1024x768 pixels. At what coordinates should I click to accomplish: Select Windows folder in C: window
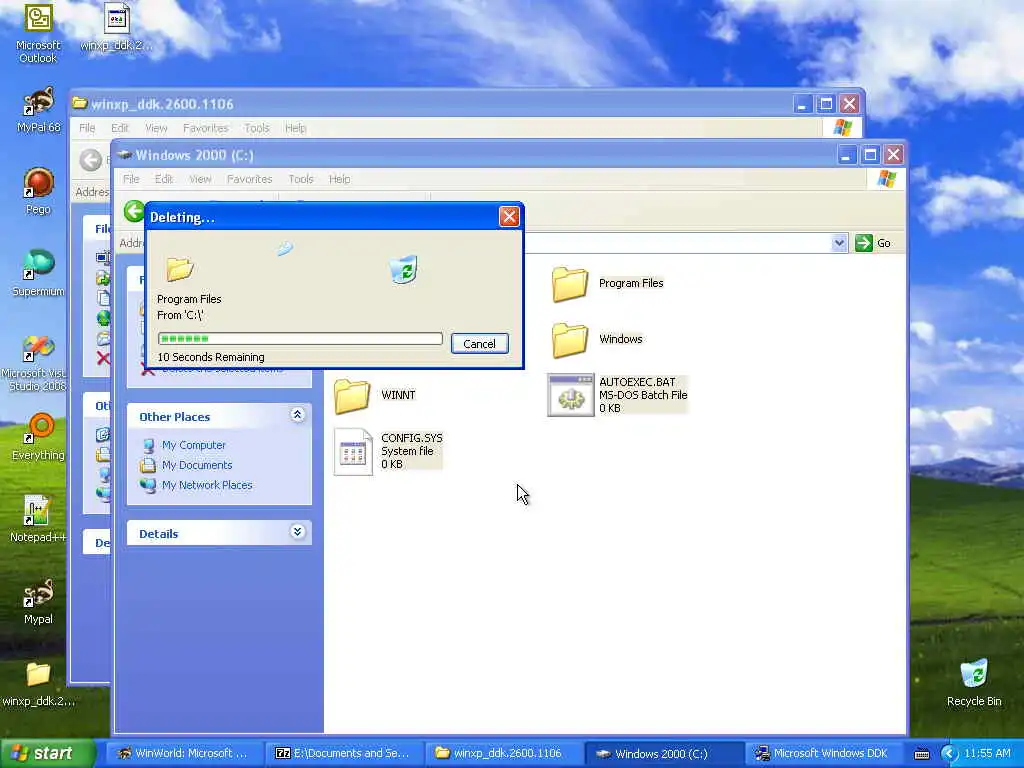(x=597, y=339)
